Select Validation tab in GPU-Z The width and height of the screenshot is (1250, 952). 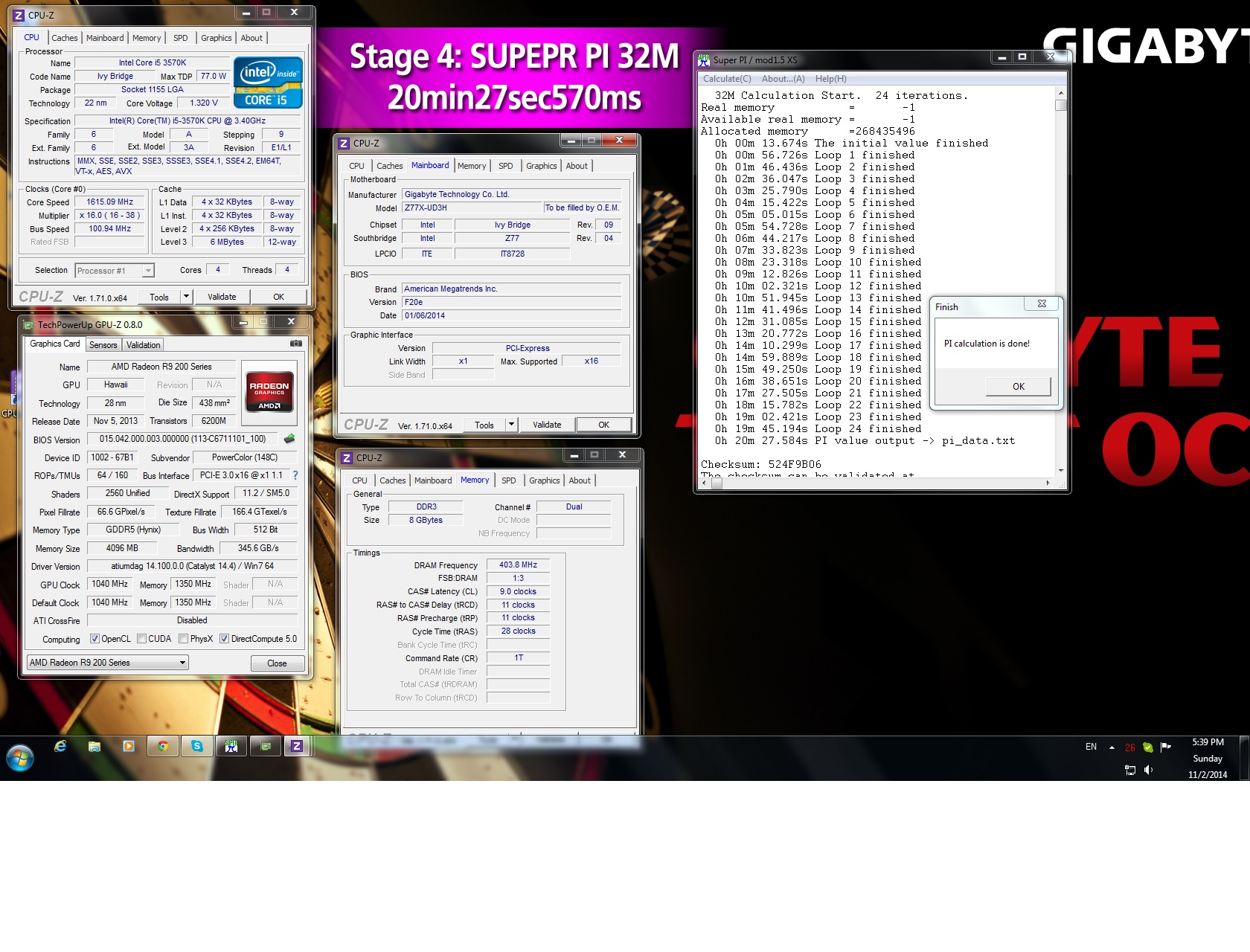point(143,345)
